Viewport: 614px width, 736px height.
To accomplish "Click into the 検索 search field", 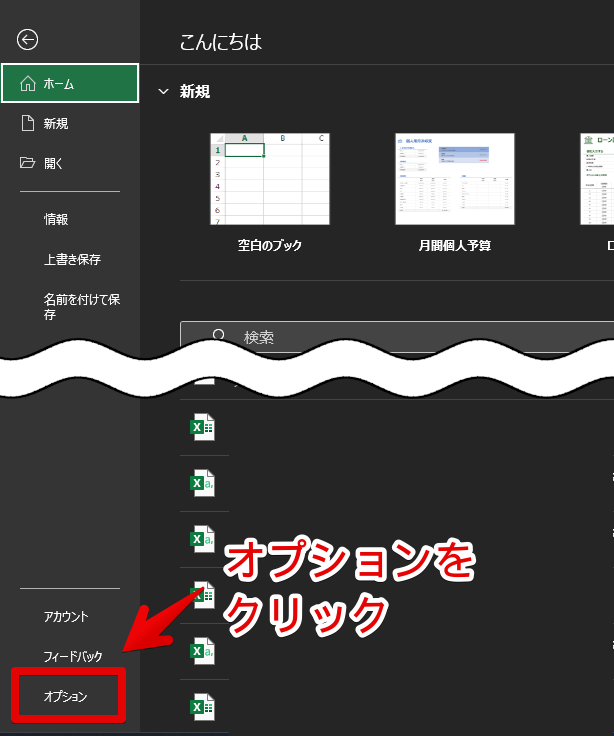I will (397, 337).
